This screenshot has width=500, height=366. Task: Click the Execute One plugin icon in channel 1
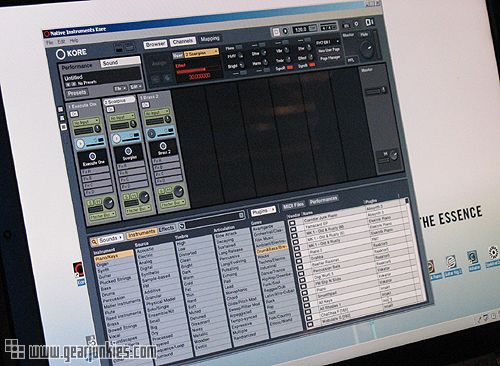click(92, 156)
